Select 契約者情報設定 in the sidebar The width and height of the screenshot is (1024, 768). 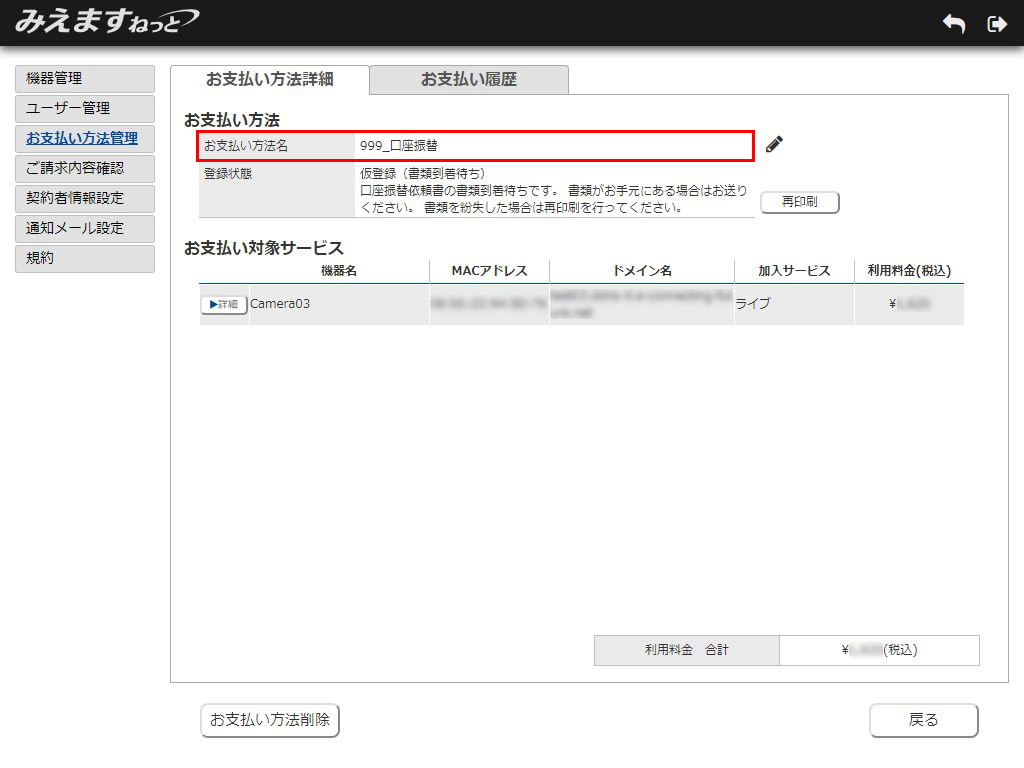(x=85, y=198)
